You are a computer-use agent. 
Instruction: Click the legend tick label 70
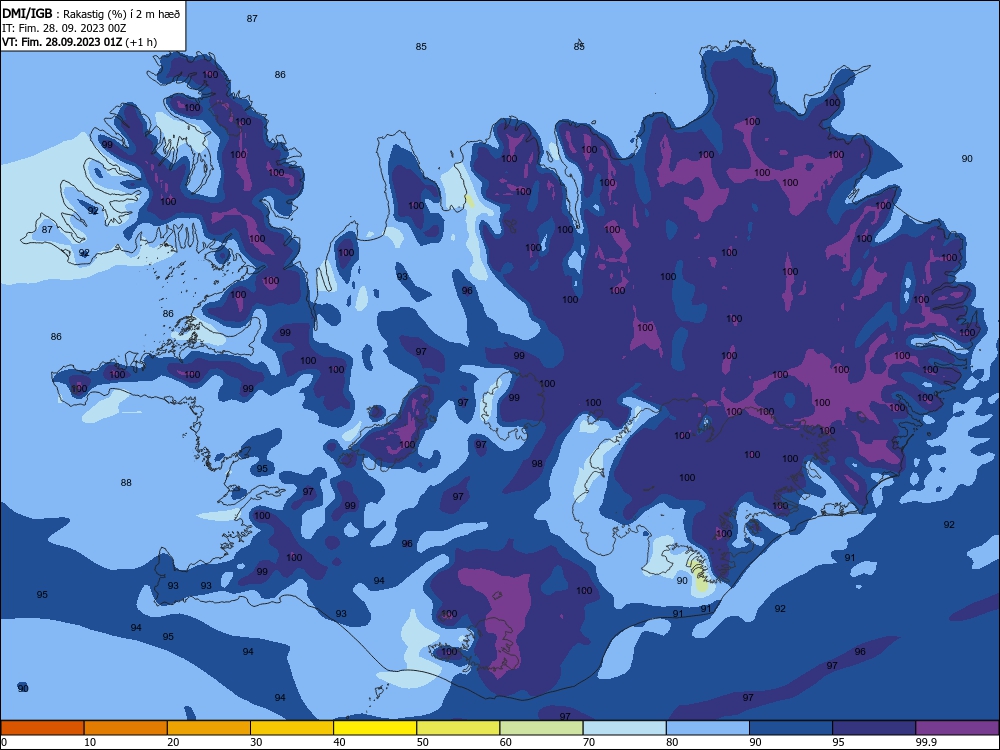point(589,742)
